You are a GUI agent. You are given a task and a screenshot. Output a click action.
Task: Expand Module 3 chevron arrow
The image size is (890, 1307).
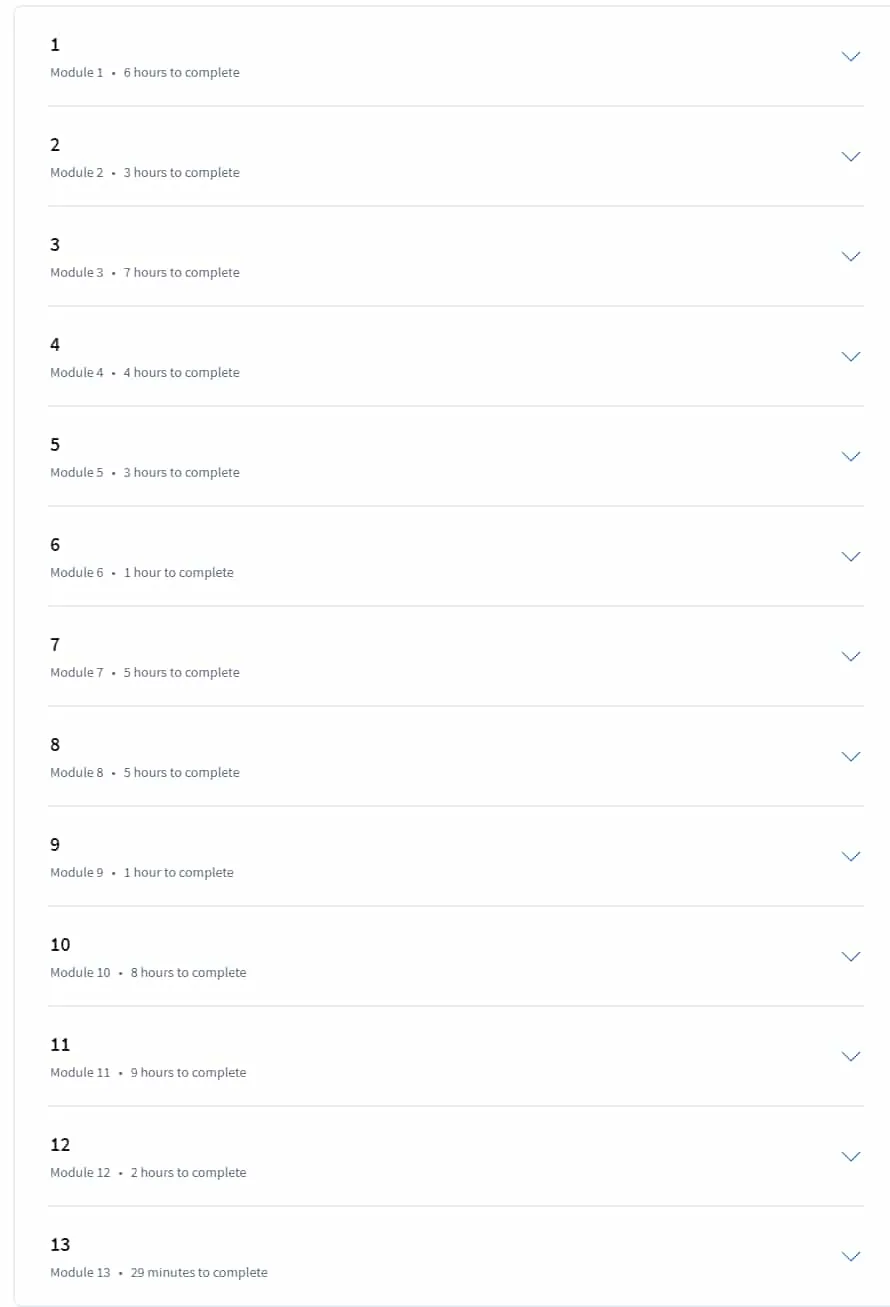(851, 257)
